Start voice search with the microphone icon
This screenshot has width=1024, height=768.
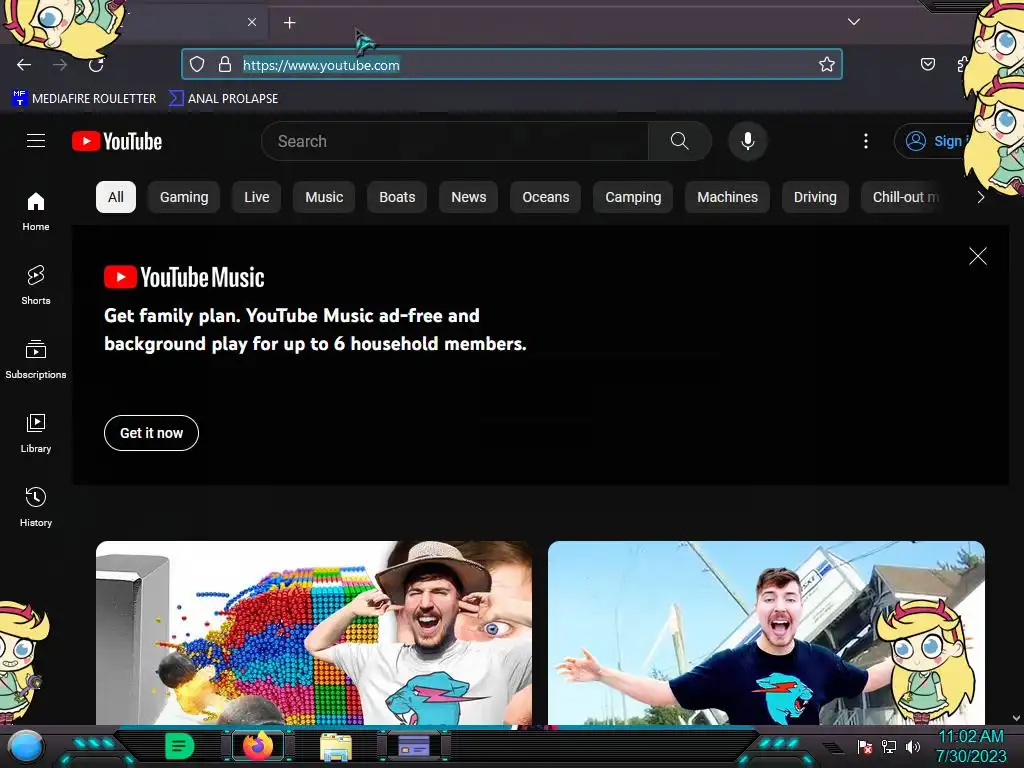click(748, 141)
